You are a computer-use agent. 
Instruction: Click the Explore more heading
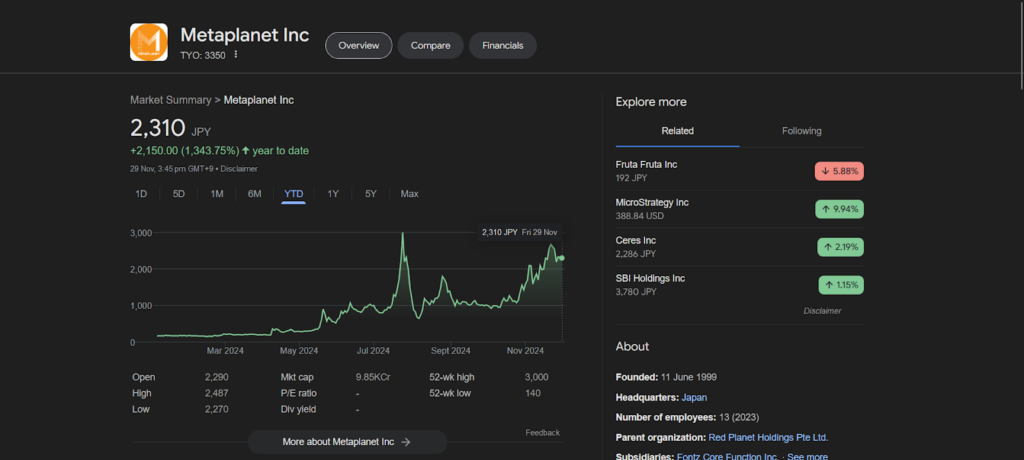651,102
